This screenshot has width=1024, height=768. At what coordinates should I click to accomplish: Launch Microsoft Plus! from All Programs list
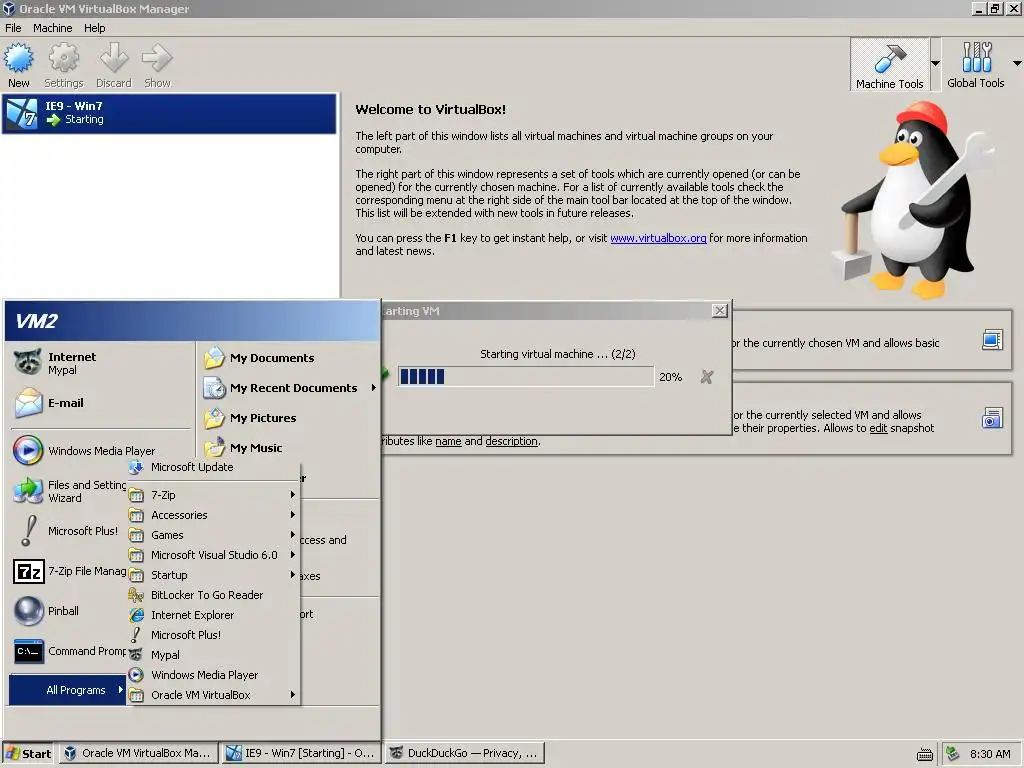[x=214, y=635]
